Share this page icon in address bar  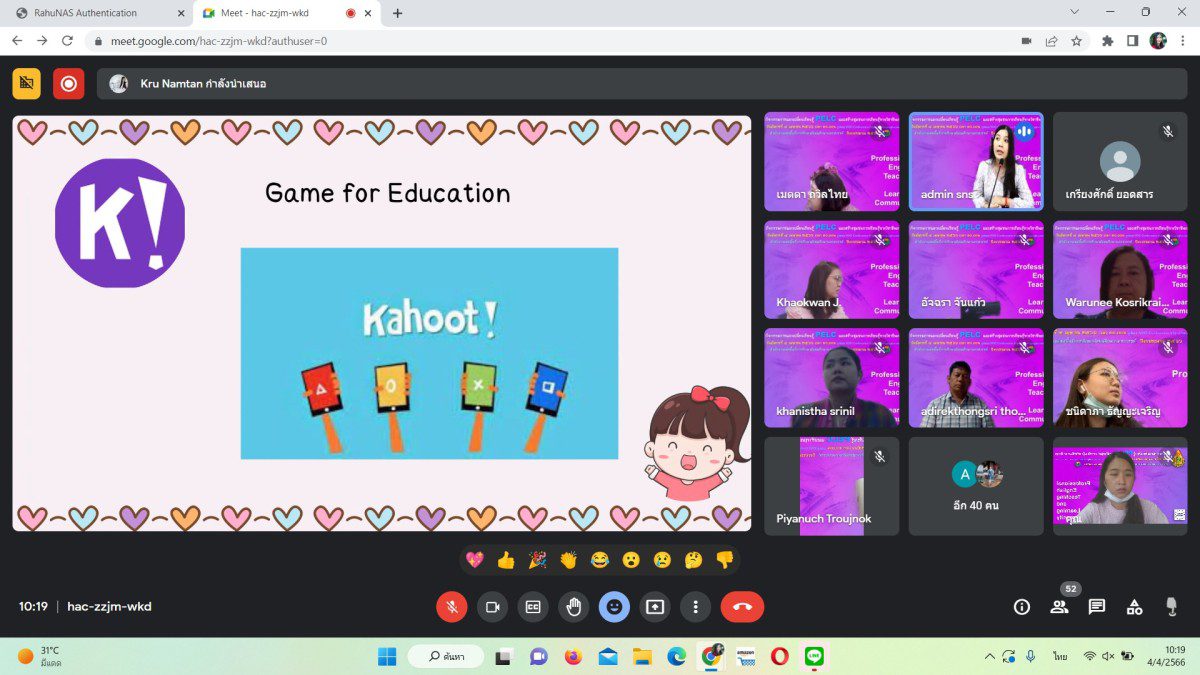1052,41
